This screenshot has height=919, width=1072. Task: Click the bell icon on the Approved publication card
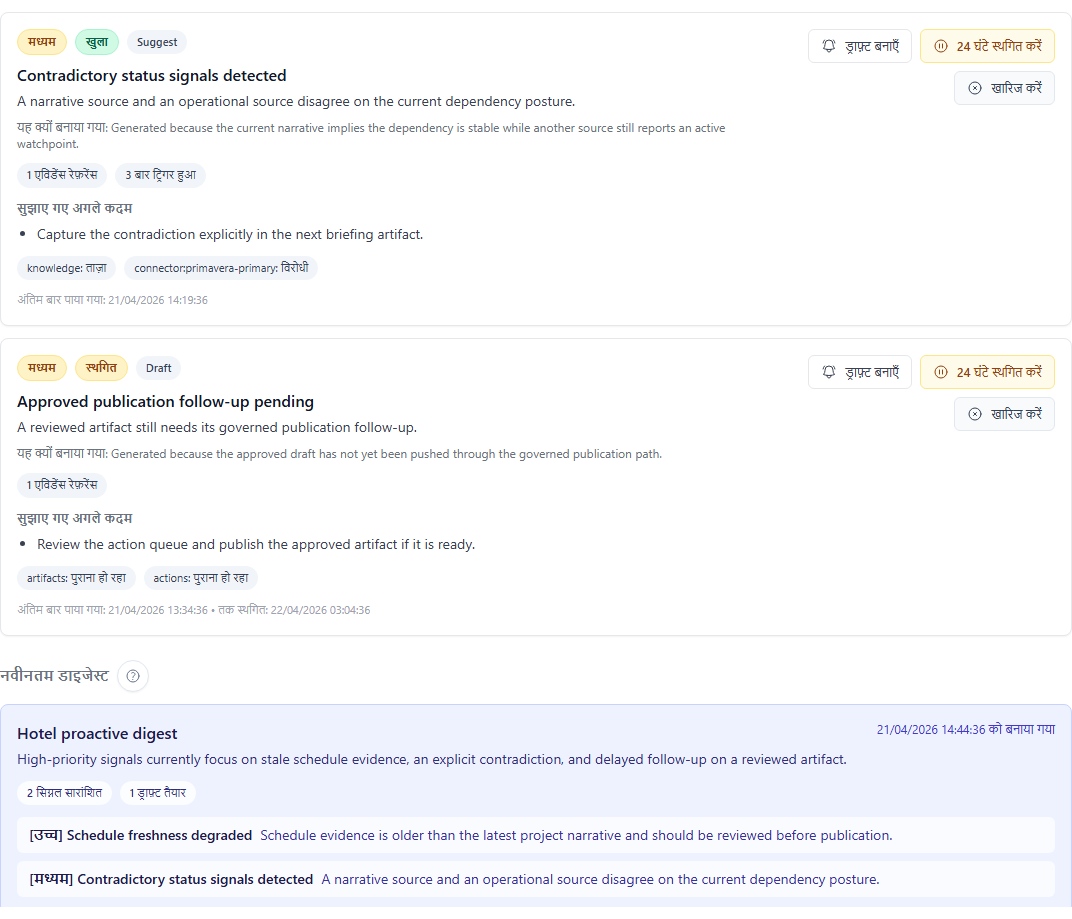click(x=829, y=372)
